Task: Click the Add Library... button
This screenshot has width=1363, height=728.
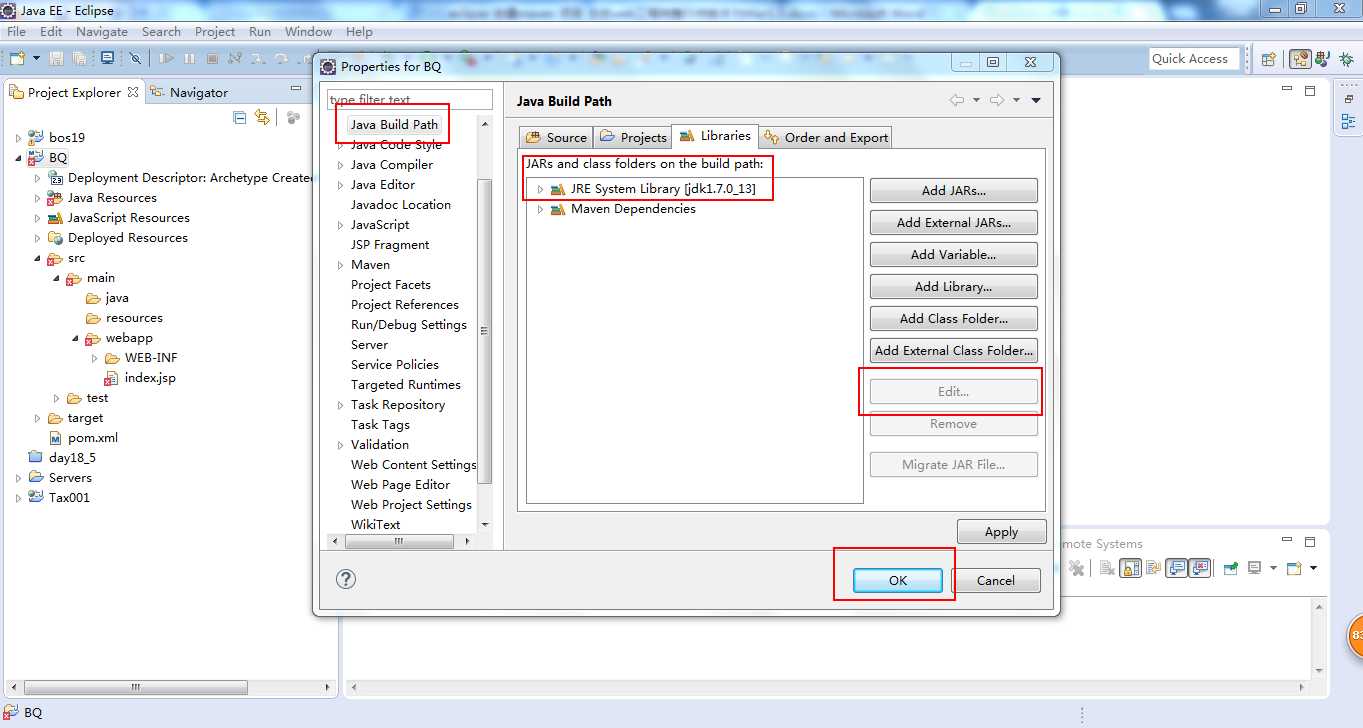Action: pyautogui.click(x=953, y=286)
